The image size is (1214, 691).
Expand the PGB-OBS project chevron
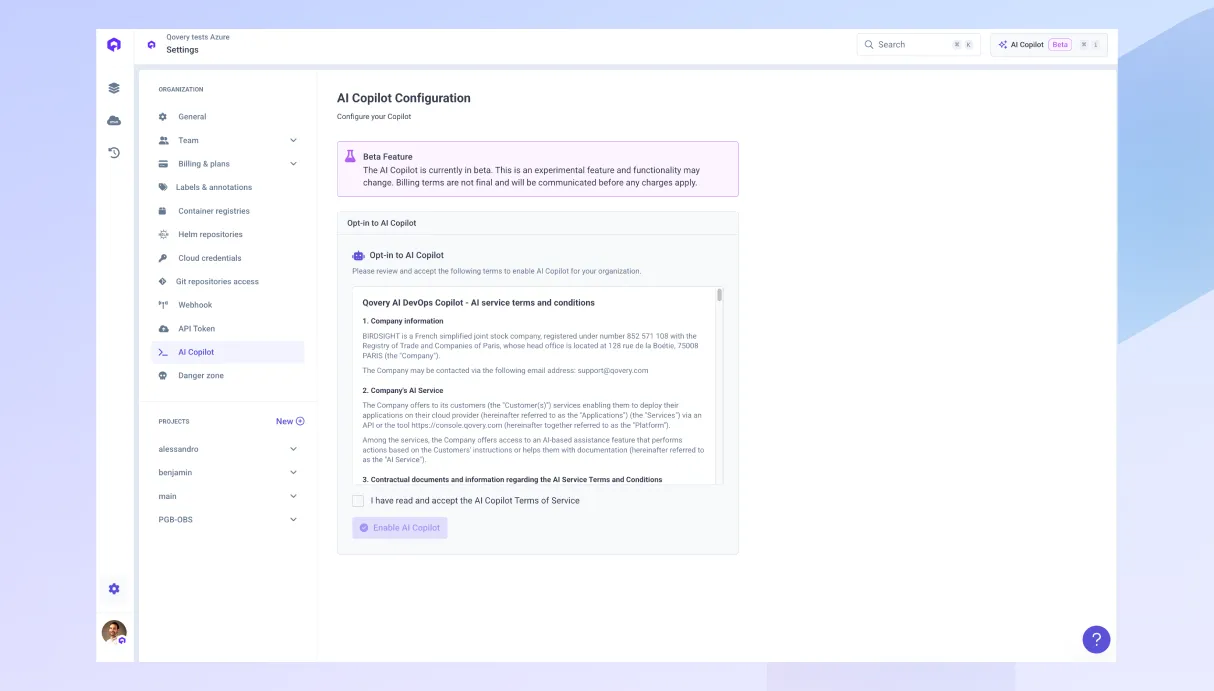pyautogui.click(x=293, y=519)
